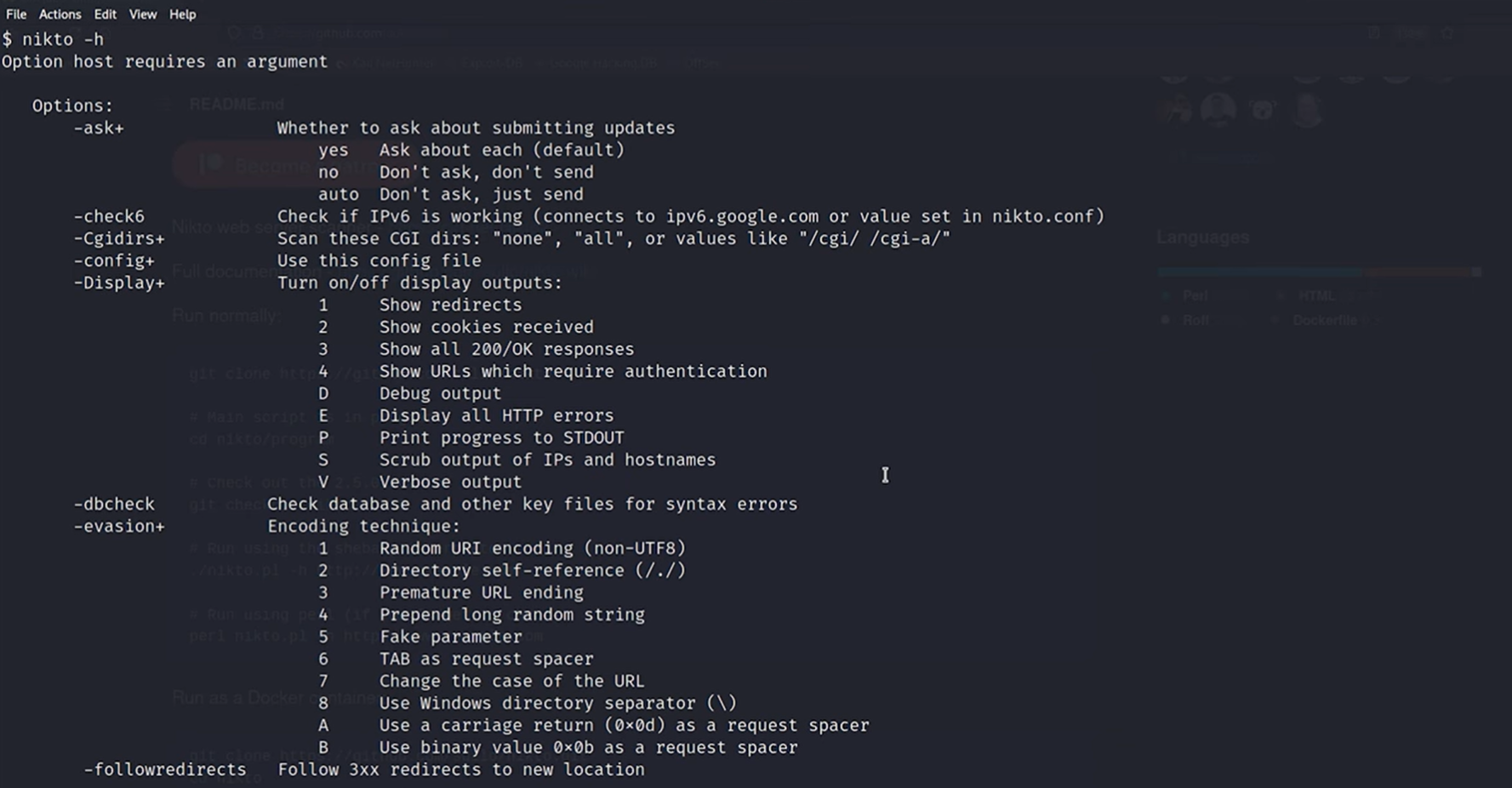Screen dimensions: 1512x788
Task: Click the "-config+" option name
Action: 114,260
